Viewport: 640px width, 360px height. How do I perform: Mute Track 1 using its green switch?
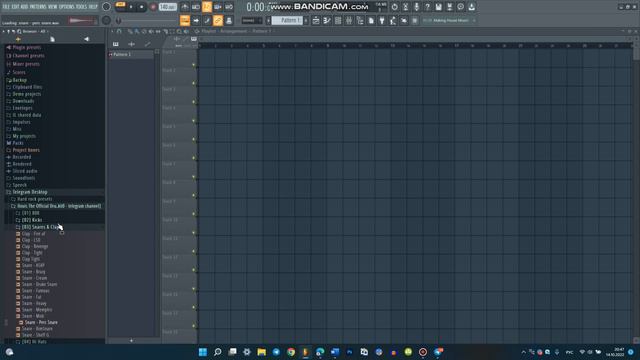193,64
